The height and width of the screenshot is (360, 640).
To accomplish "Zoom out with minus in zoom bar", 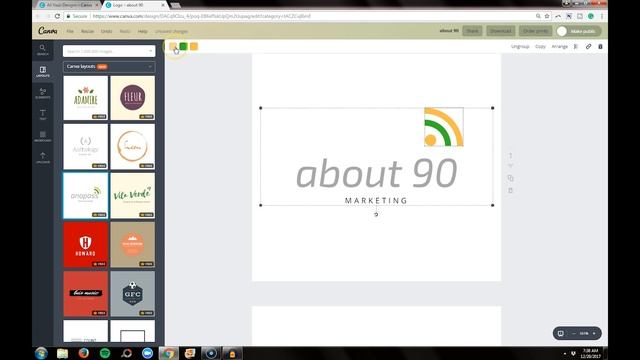I will [x=573, y=333].
